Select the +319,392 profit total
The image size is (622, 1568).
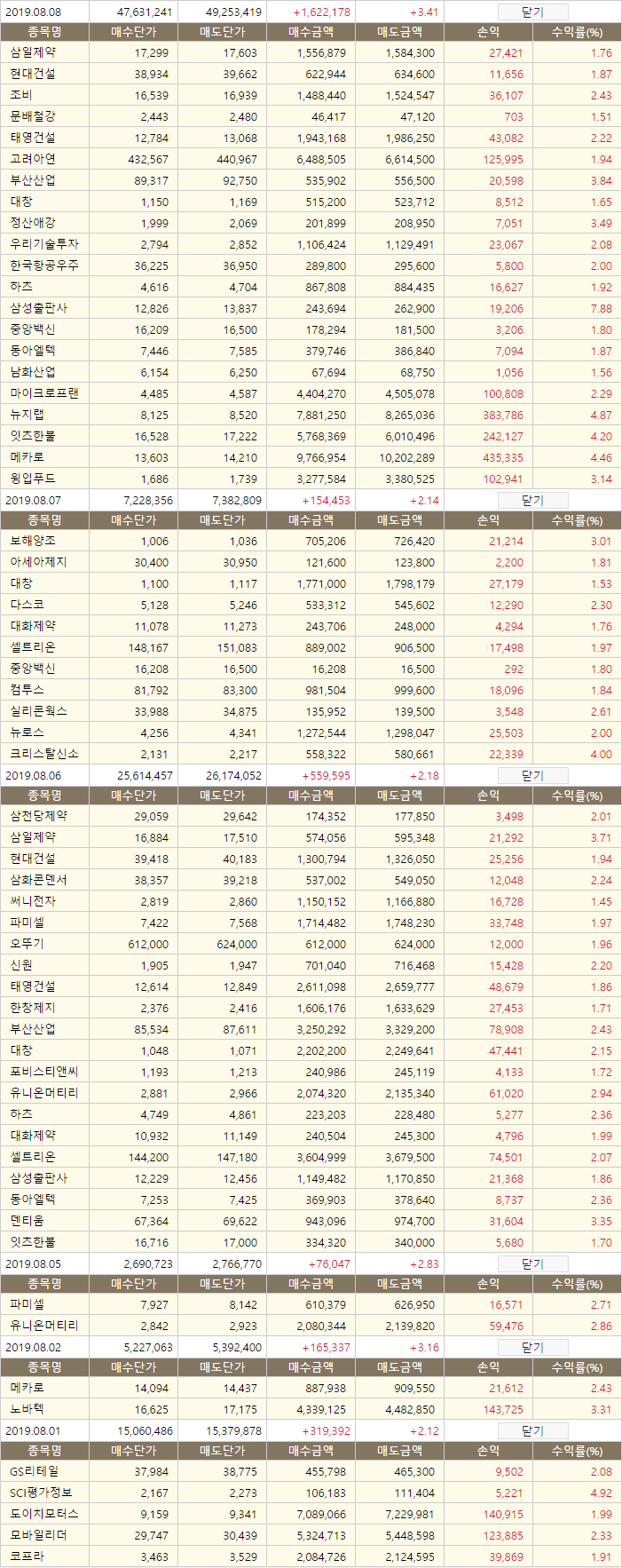(x=326, y=1431)
